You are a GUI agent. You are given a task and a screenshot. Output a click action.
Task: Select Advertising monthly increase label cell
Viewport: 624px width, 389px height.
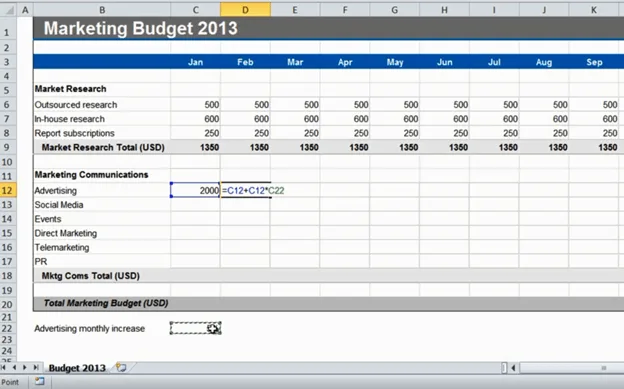(x=102, y=328)
